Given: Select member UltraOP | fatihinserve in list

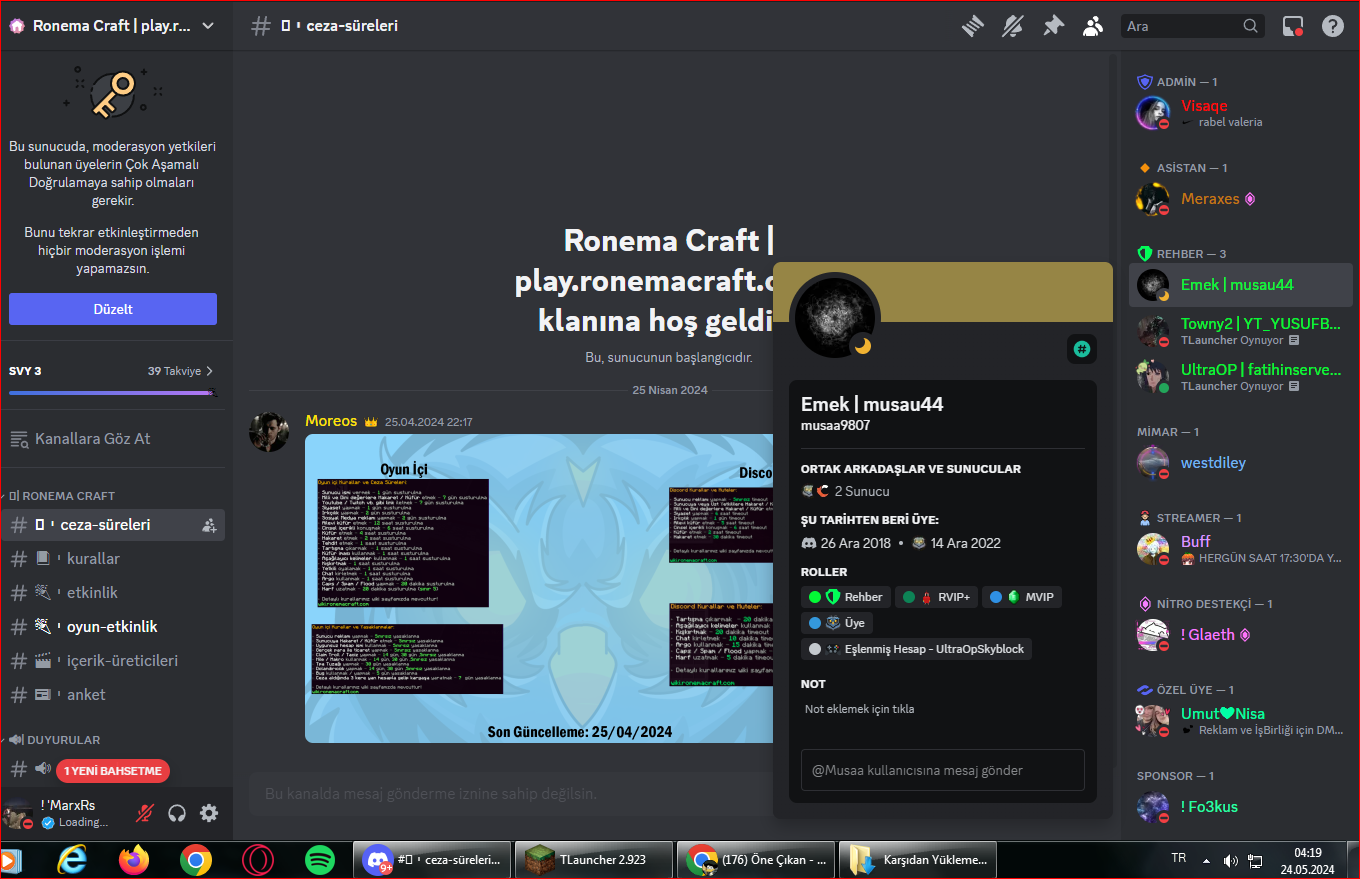Looking at the screenshot, I should pos(1240,376).
